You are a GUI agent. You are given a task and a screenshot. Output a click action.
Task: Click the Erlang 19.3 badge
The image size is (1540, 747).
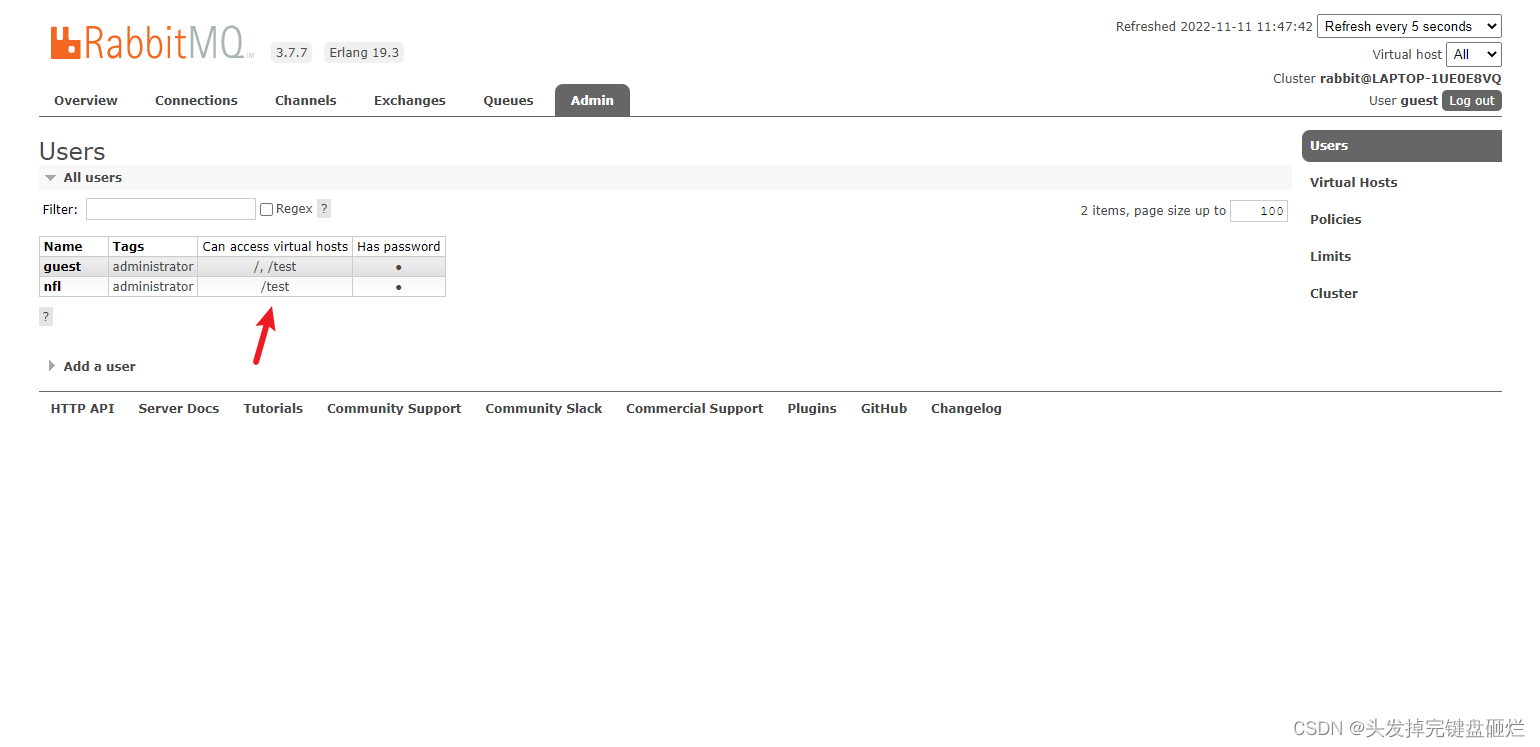[364, 53]
